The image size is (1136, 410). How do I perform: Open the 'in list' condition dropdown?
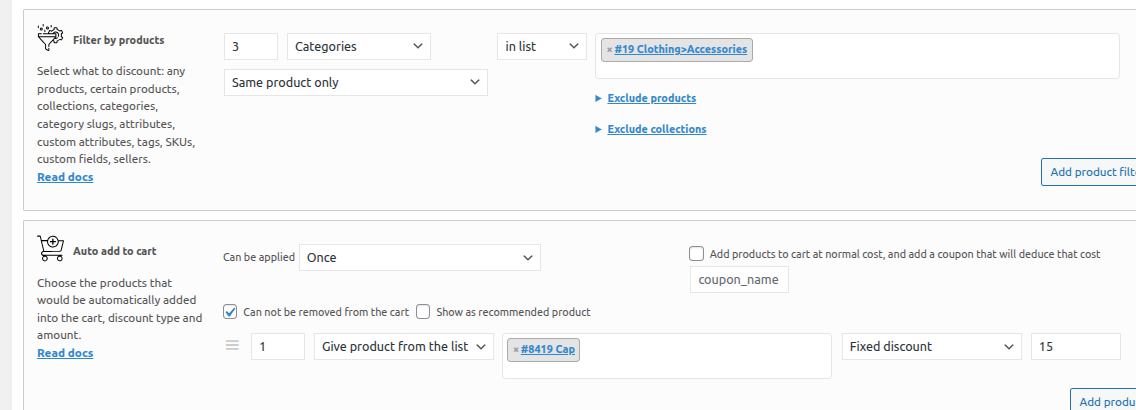pos(541,46)
